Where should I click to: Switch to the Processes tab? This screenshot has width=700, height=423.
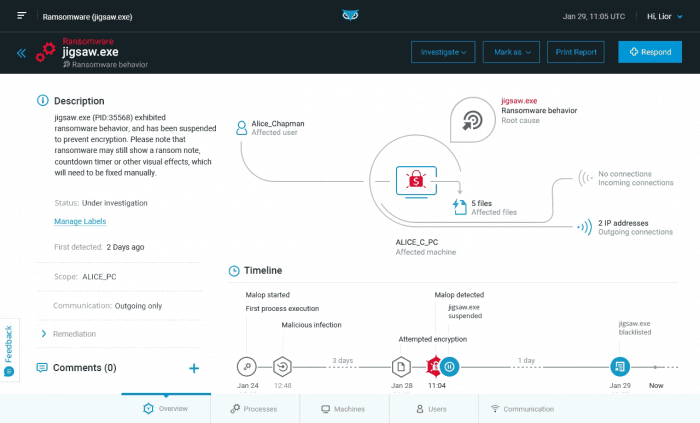tap(254, 409)
